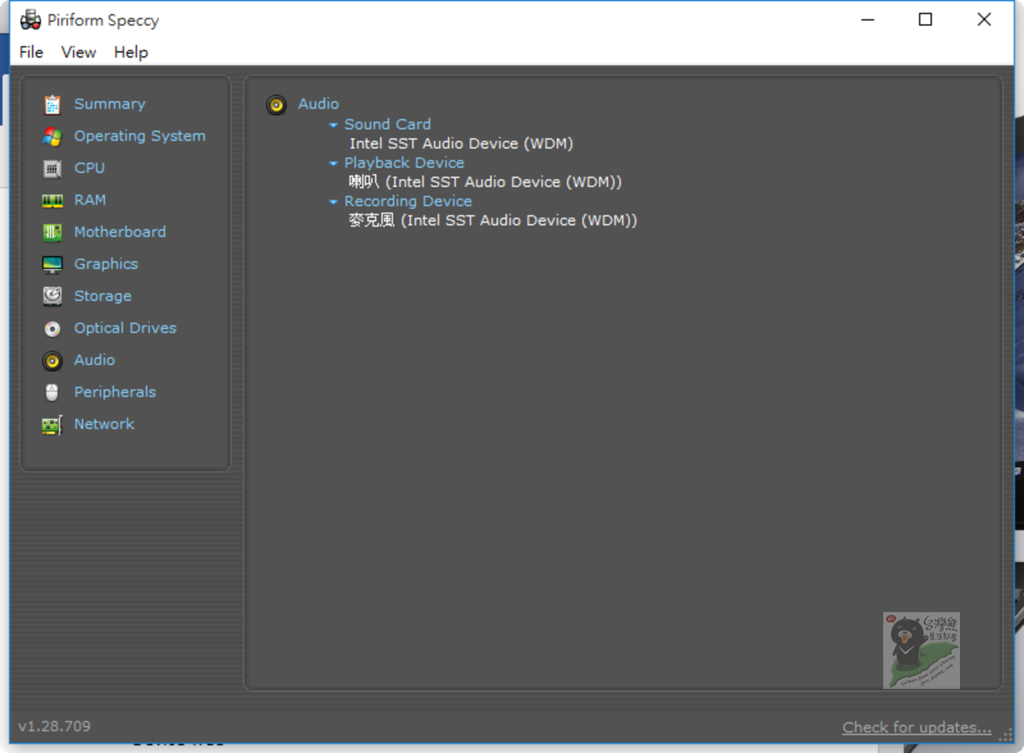Open the Motherboard section
Image resolution: width=1024 pixels, height=753 pixels.
point(120,232)
